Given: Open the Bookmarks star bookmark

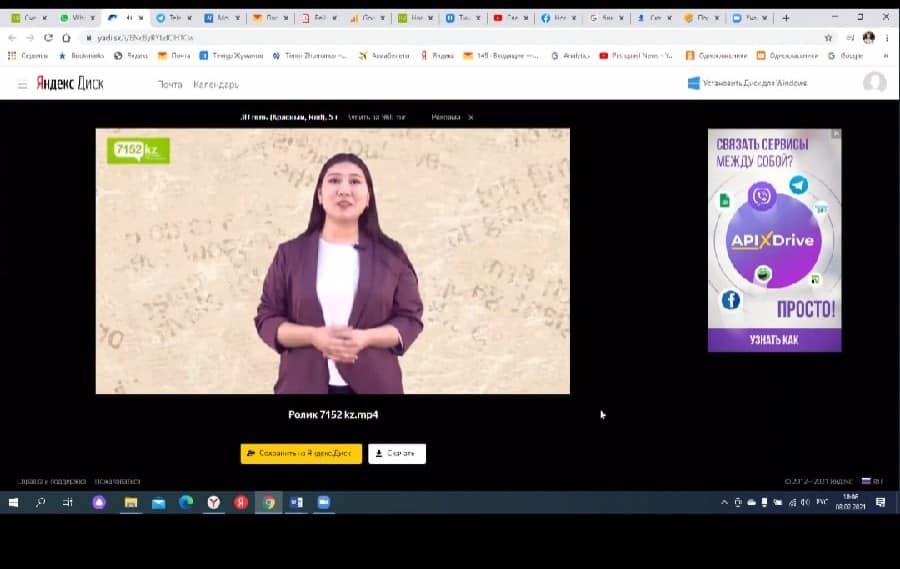Looking at the screenshot, I should point(81,56).
